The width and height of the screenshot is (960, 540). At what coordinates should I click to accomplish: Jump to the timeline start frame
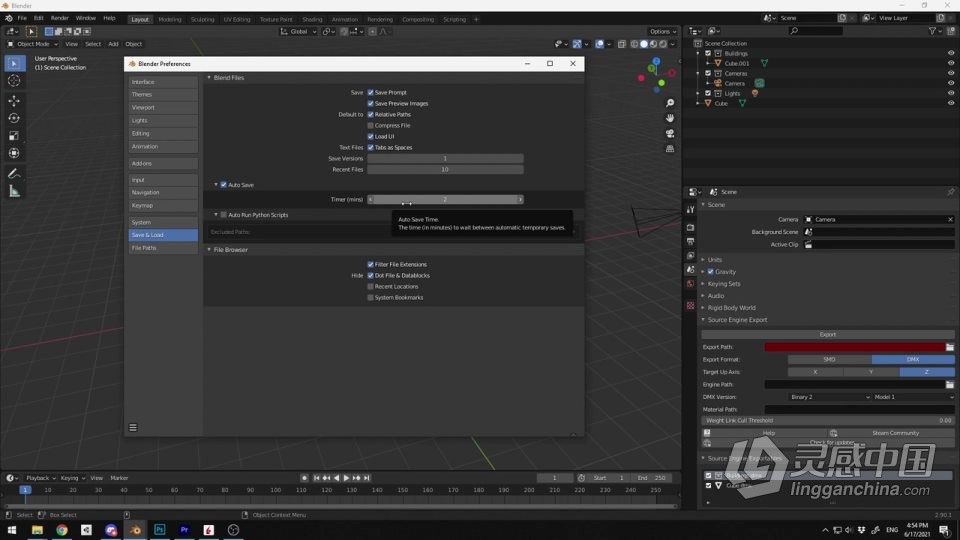click(317, 478)
